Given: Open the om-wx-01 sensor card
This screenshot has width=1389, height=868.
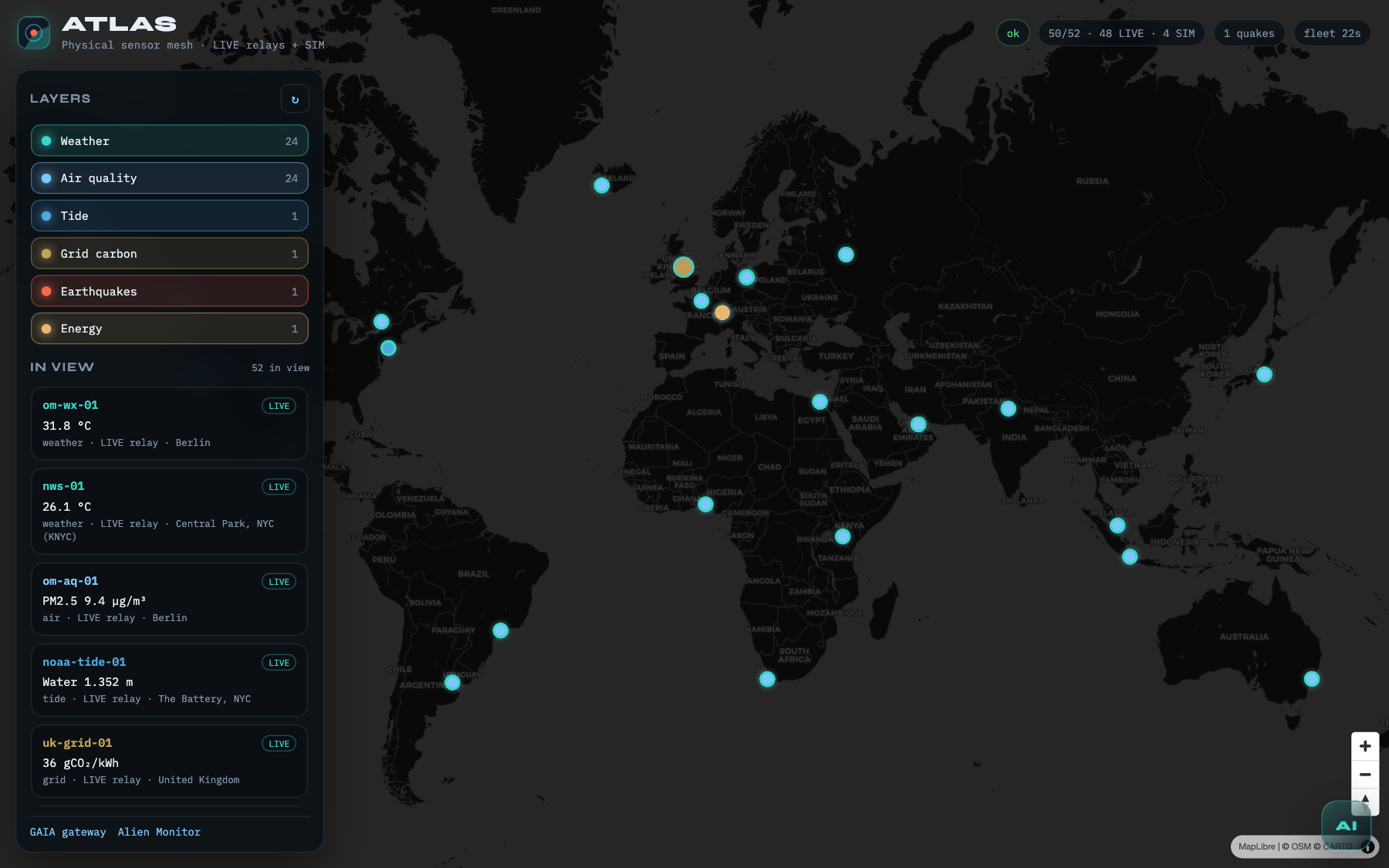Looking at the screenshot, I should tap(169, 424).
